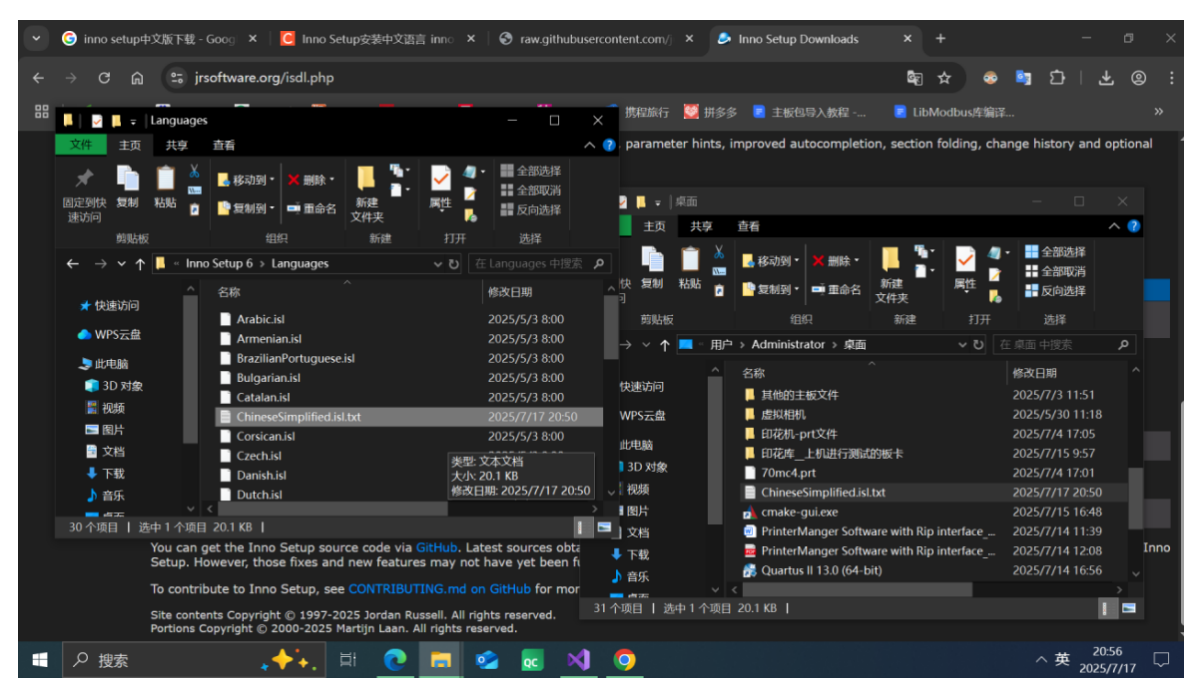This screenshot has width=1184, height=682.
Task: Create a New Folder in Languages window
Action: (366, 194)
